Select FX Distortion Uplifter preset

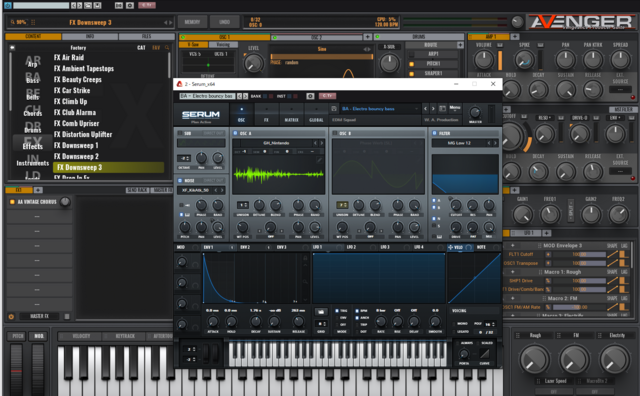pos(83,134)
